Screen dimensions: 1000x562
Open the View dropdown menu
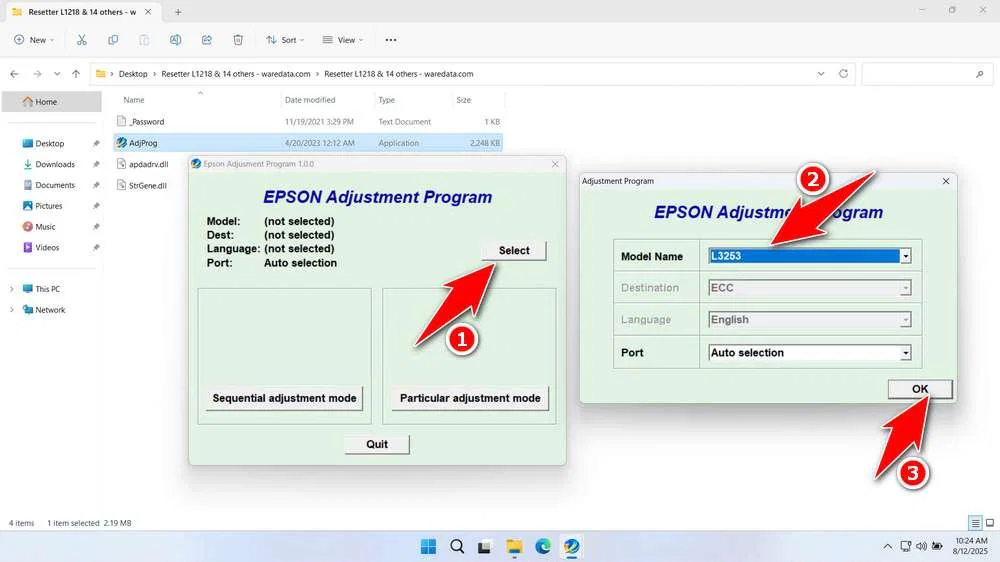342,40
